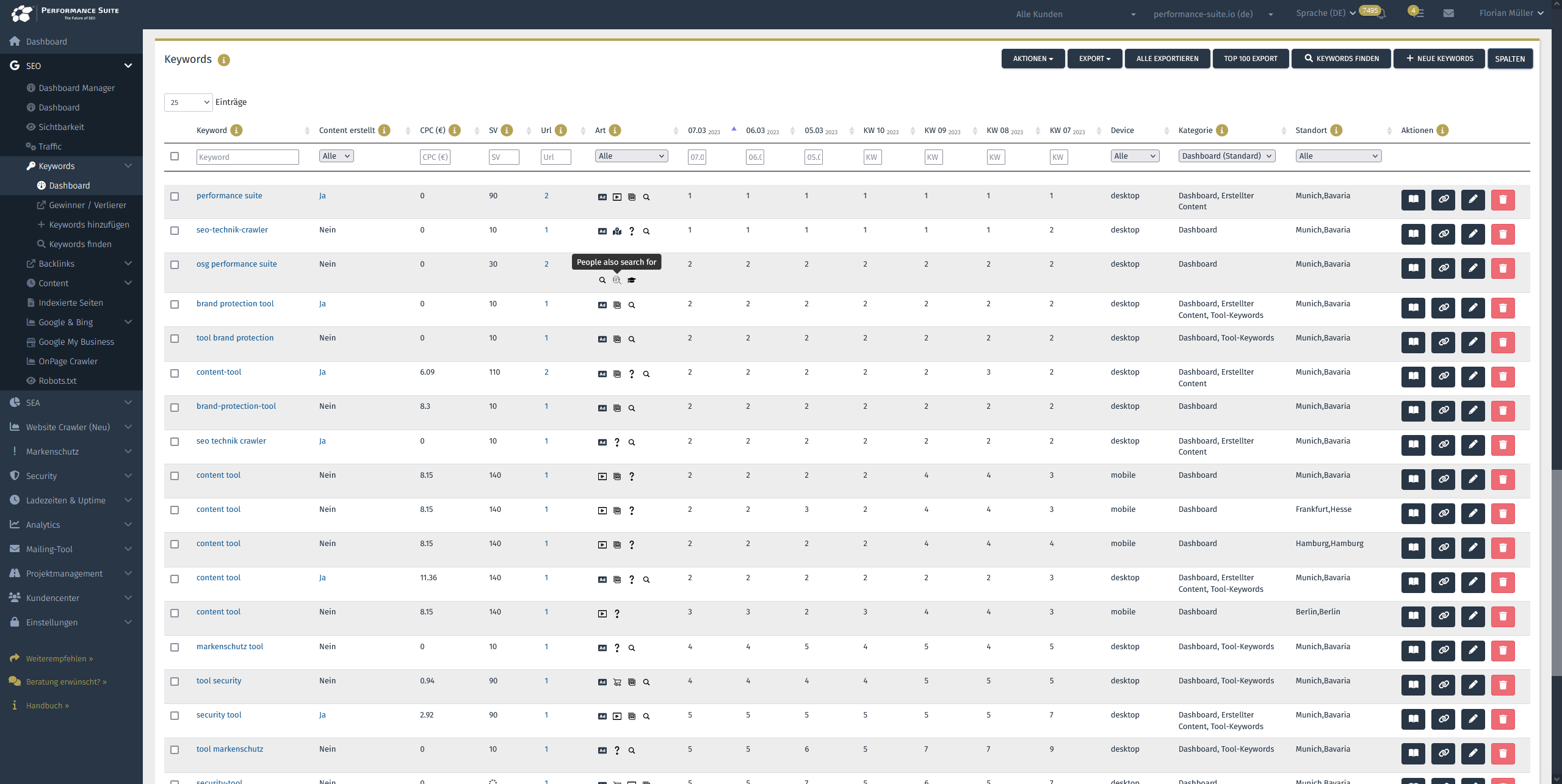Click the video icon for content tool row

(x=602, y=477)
